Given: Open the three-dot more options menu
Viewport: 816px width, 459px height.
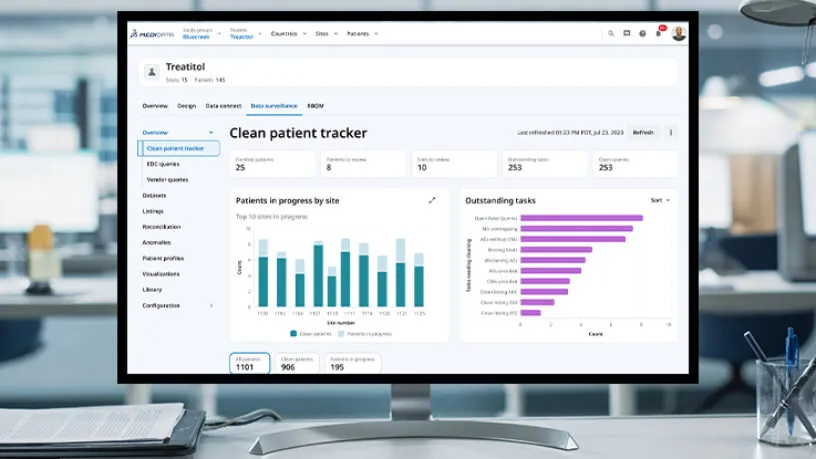Looking at the screenshot, I should click(671, 133).
